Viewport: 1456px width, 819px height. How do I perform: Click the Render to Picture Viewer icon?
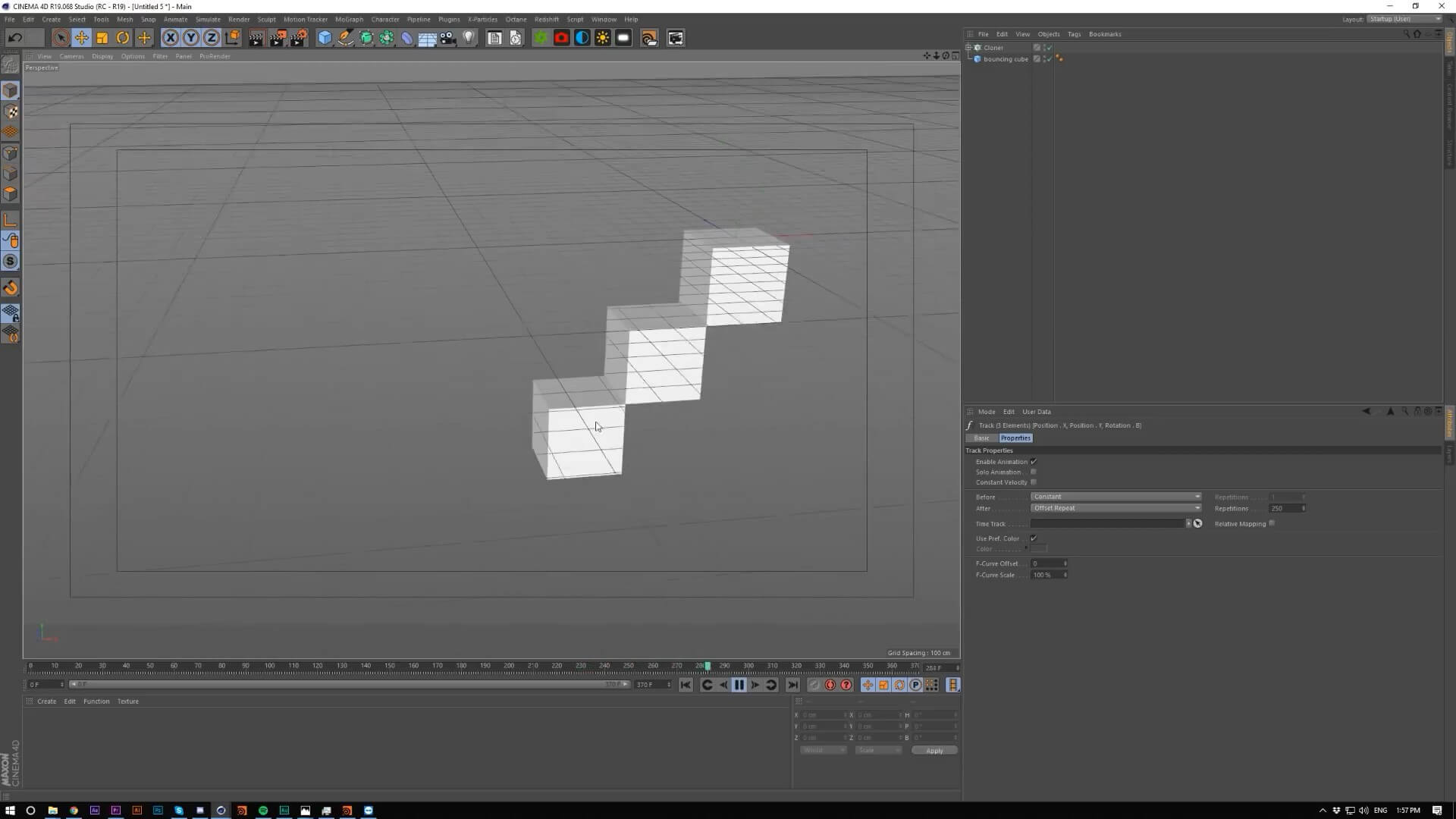point(278,38)
